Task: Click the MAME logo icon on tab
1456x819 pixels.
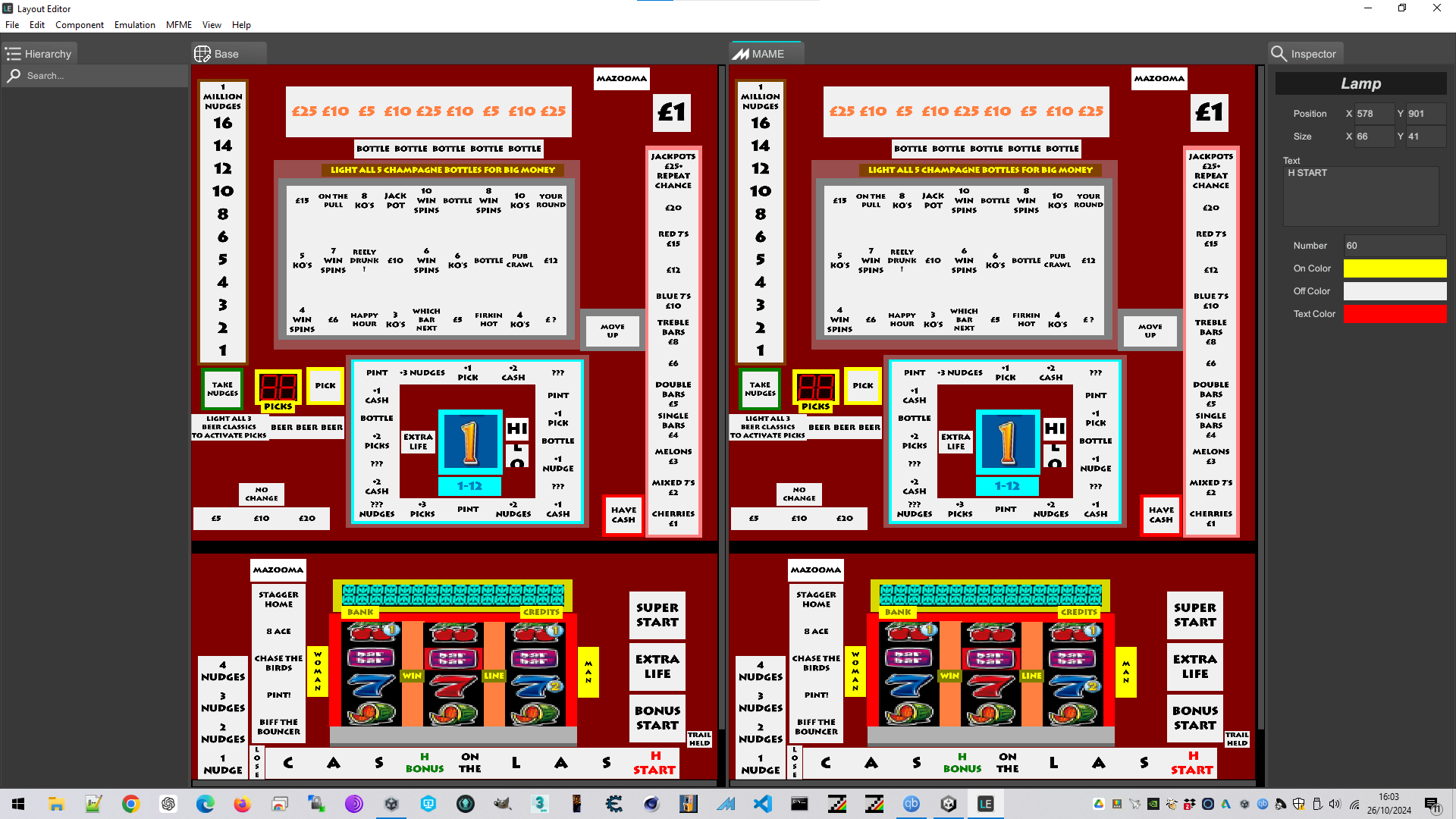Action: tap(740, 54)
